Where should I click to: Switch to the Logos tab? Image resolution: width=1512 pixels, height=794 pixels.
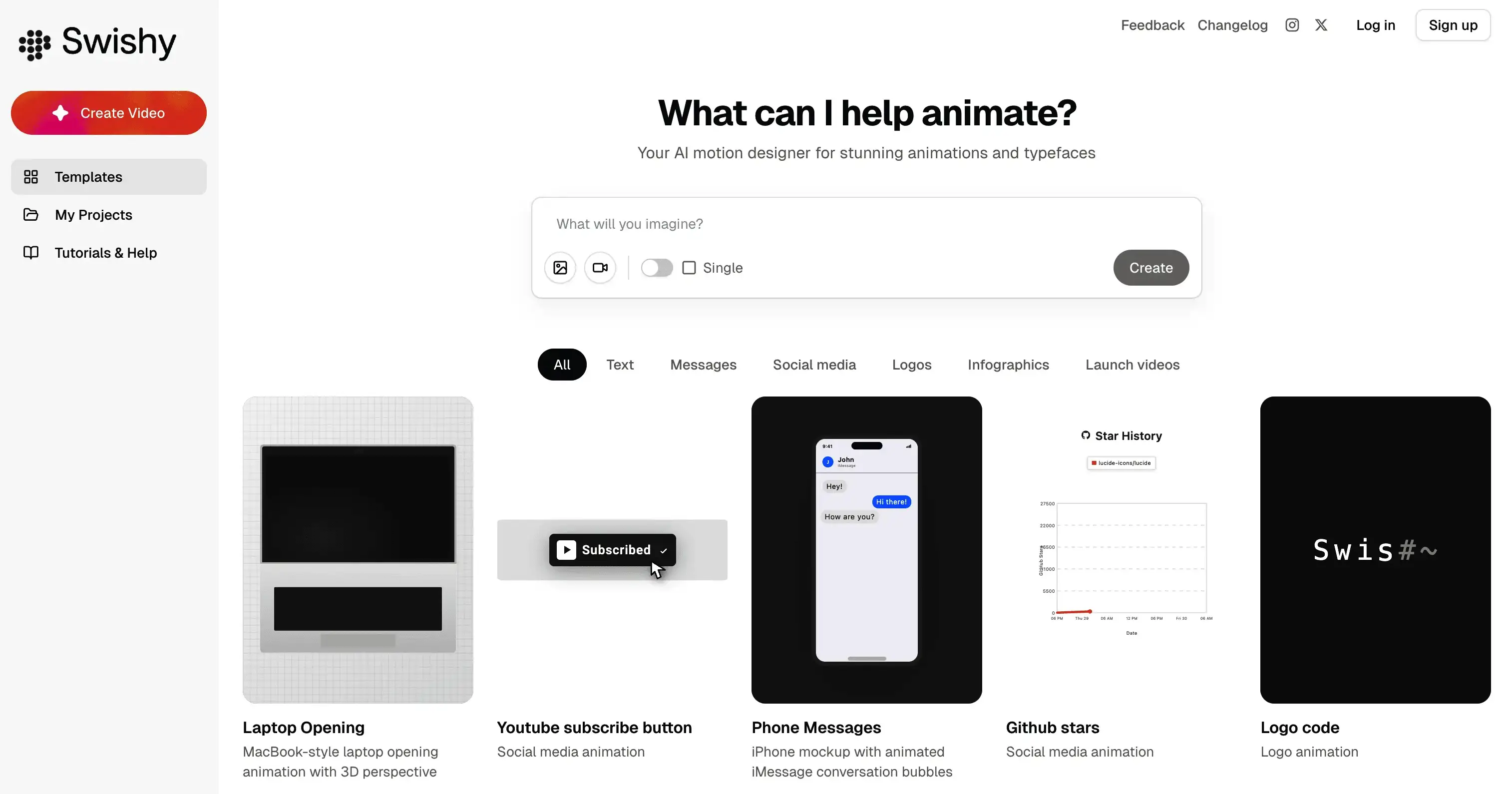click(x=911, y=365)
